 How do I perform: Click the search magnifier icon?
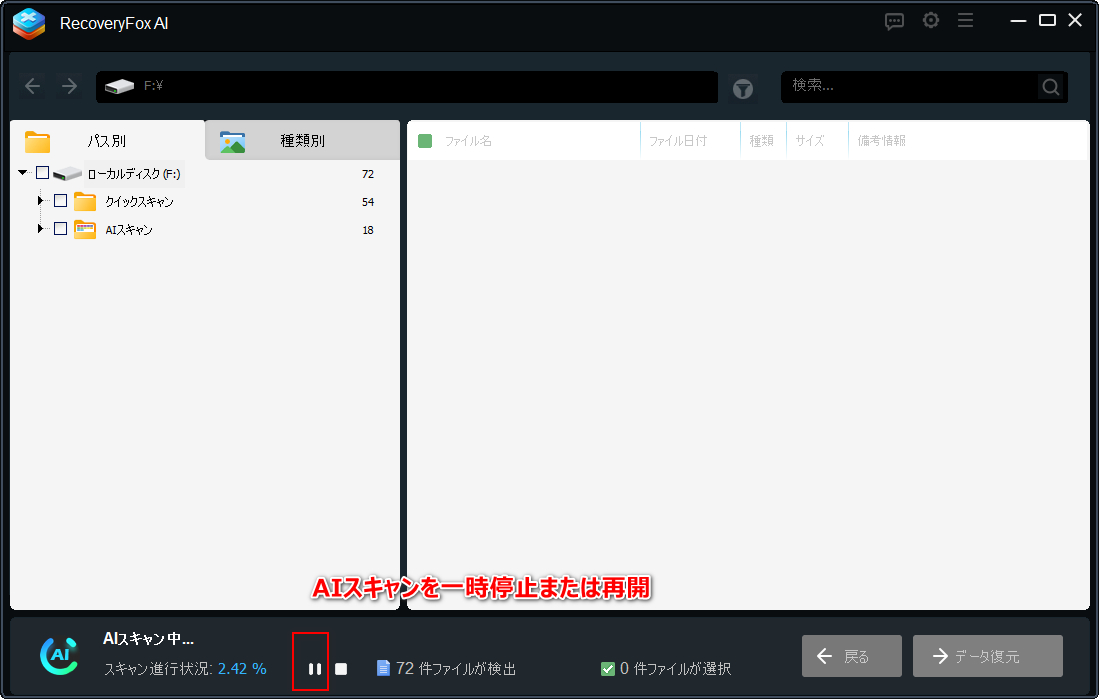tap(1050, 87)
